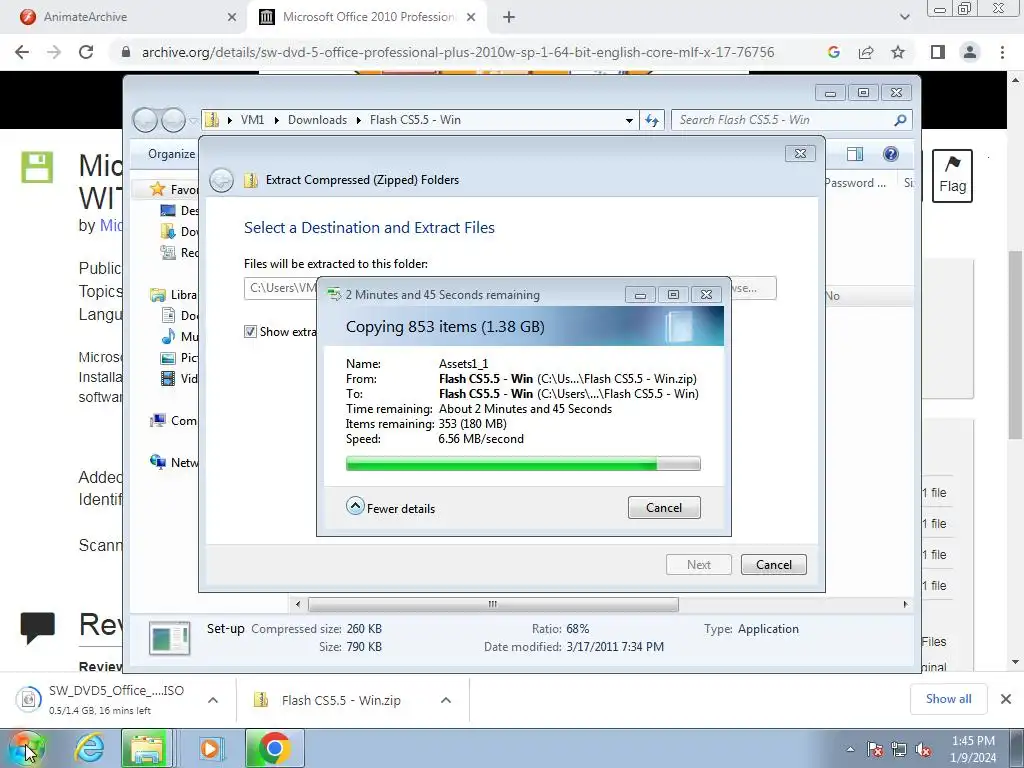Click Flash CS5.5 - Win.zip download item

[340, 700]
